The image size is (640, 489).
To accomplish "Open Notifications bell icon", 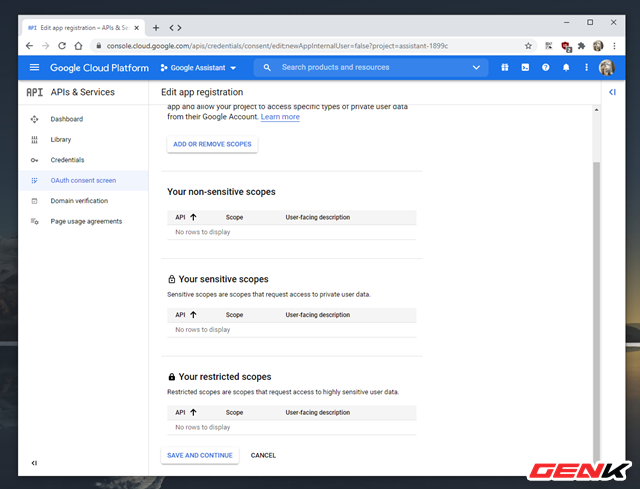I will pyautogui.click(x=566, y=67).
